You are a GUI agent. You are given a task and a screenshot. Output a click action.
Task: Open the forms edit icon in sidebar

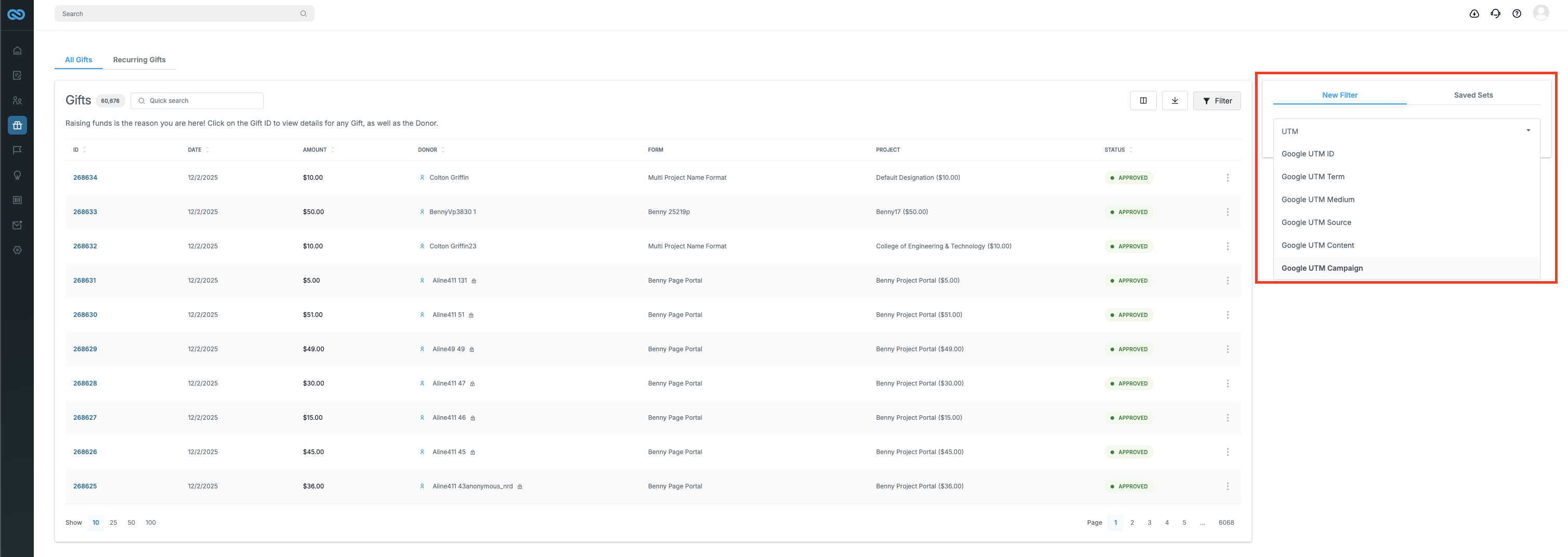17,75
